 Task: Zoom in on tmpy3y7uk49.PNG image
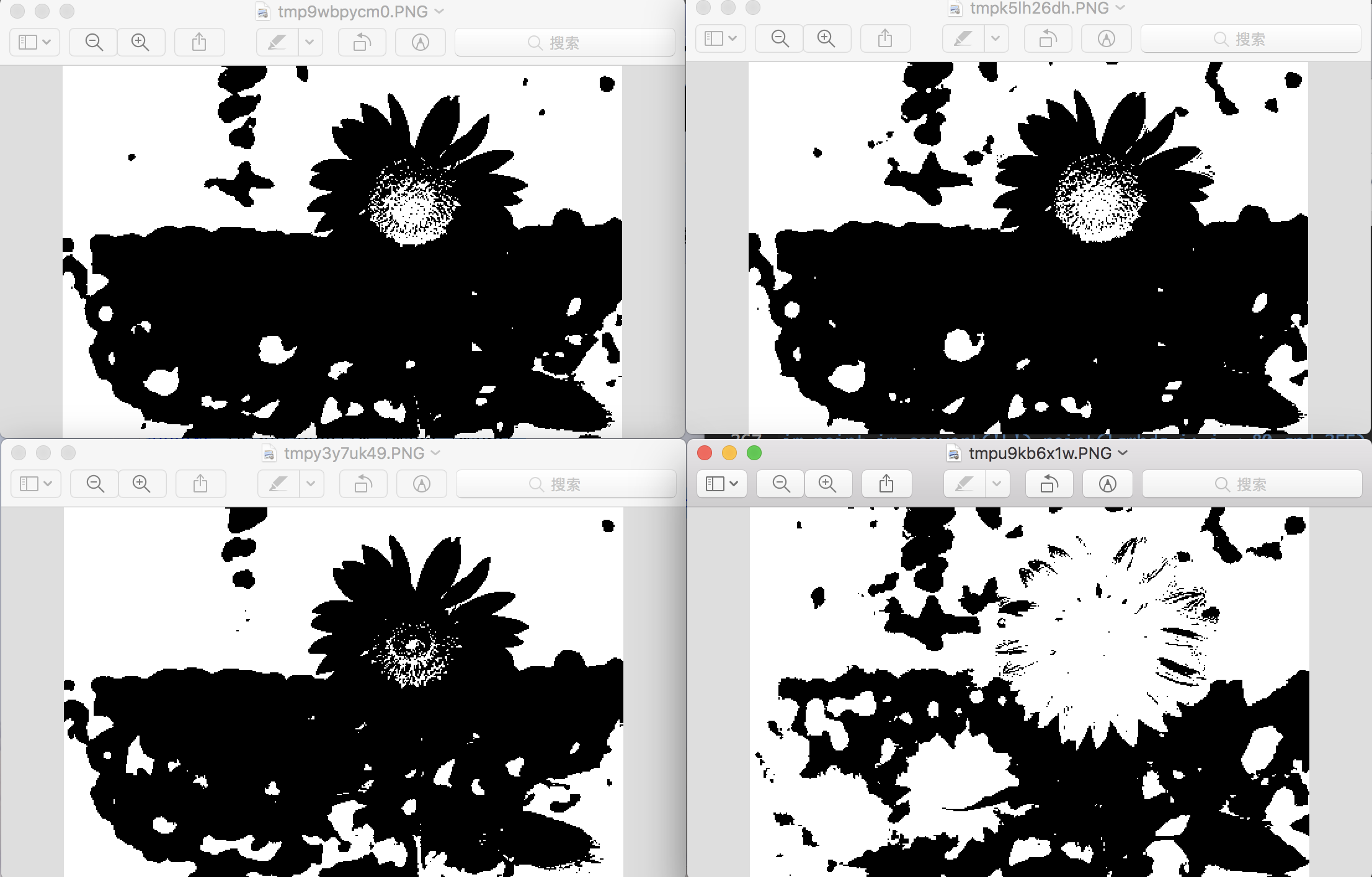point(141,484)
